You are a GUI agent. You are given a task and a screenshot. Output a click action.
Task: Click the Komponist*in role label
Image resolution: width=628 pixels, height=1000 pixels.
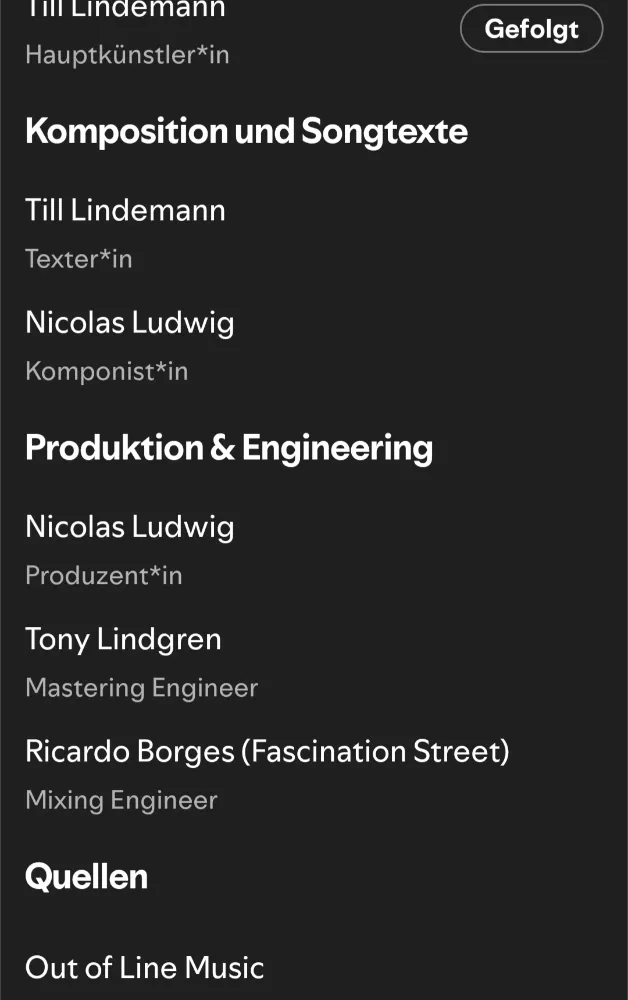click(x=106, y=371)
